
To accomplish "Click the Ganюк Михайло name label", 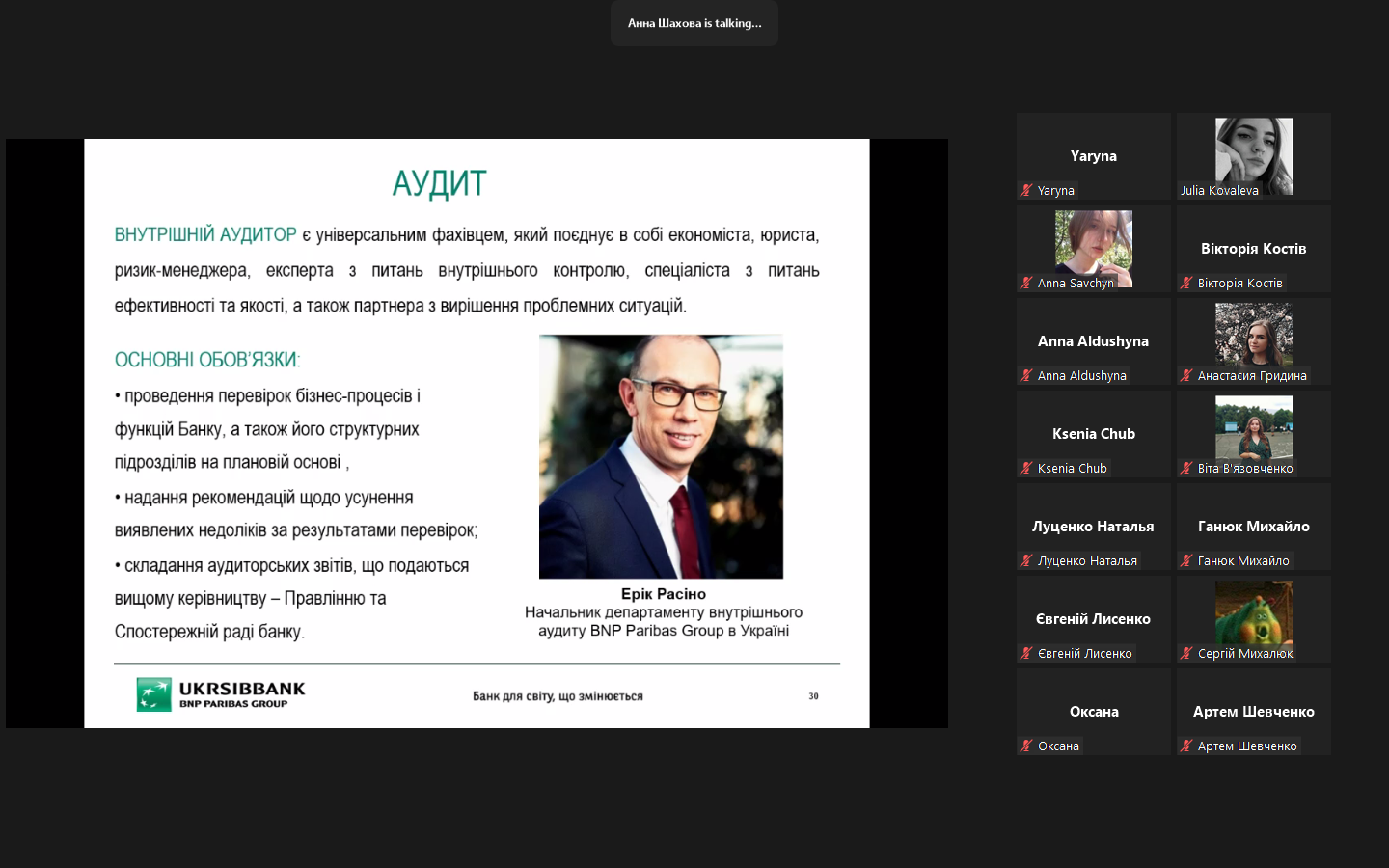I will (1242, 561).
